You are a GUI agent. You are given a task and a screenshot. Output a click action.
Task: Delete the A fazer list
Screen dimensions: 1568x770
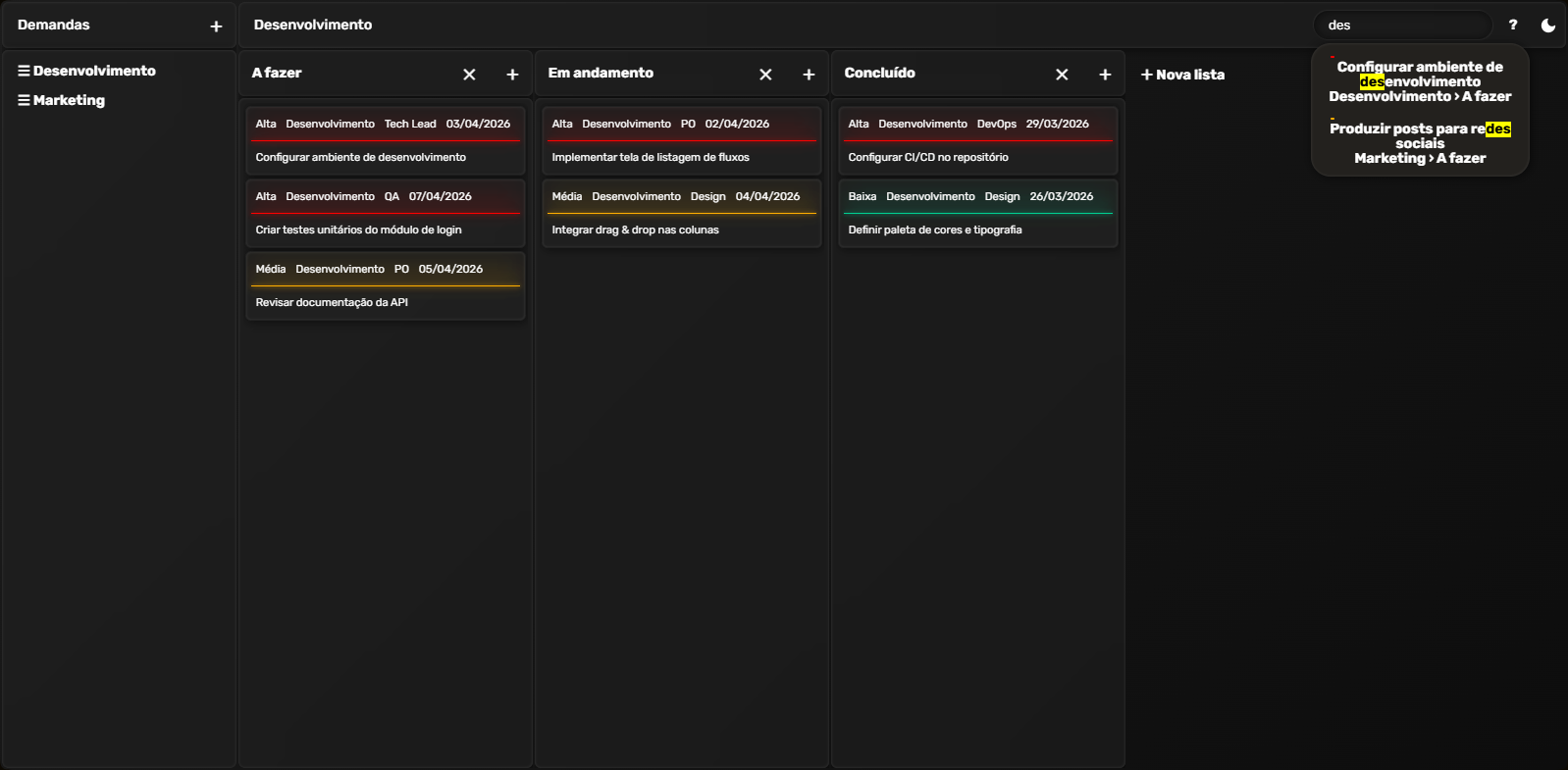[469, 75]
